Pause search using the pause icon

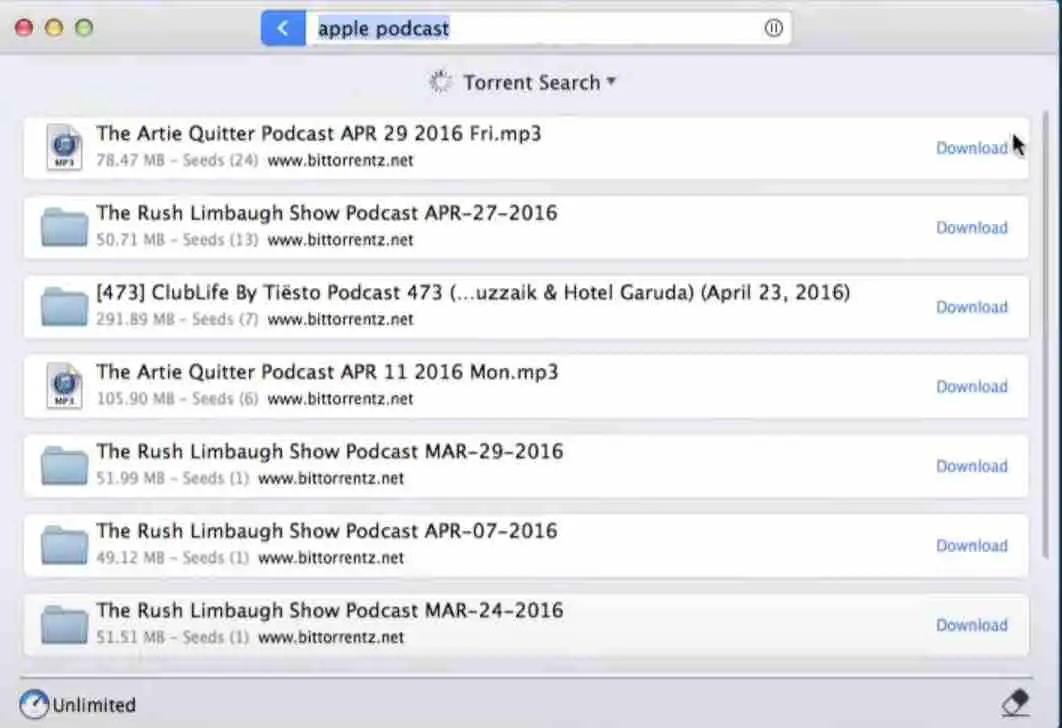coord(773,28)
